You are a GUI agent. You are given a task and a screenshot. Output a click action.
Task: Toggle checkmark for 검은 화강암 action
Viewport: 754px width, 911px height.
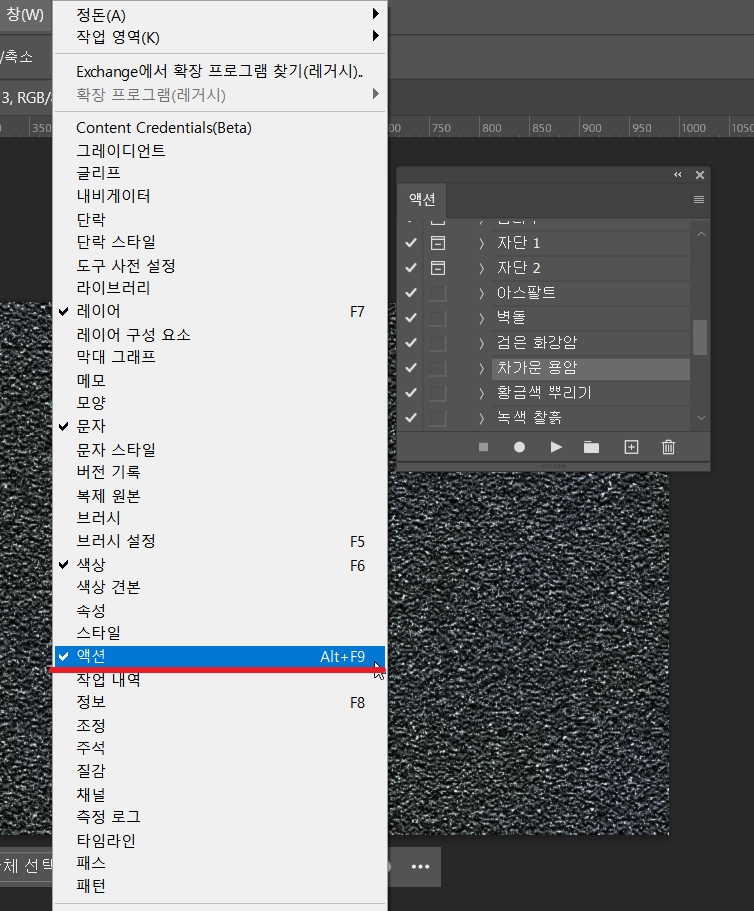click(x=411, y=343)
